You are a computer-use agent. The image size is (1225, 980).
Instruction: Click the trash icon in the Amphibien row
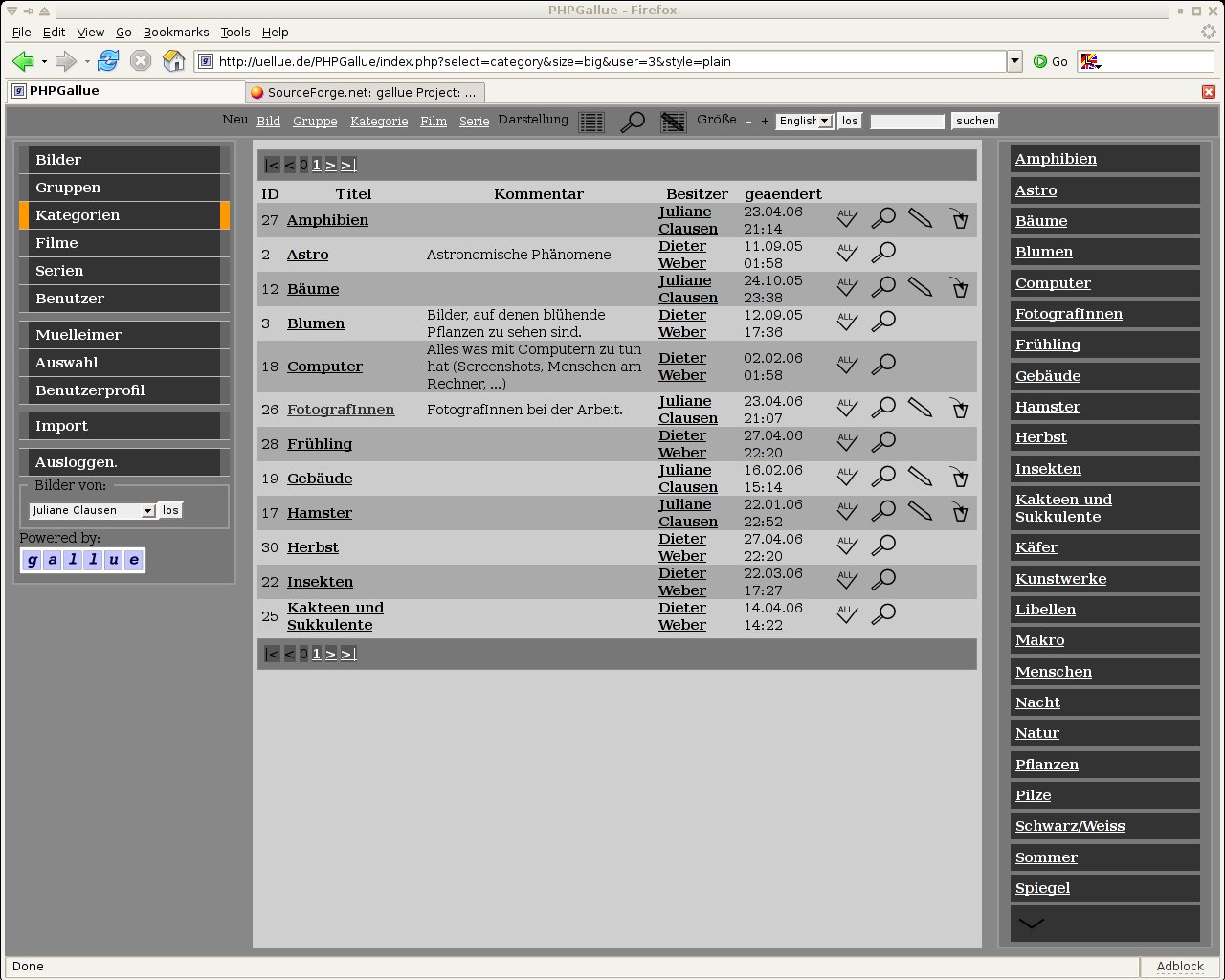pos(959,219)
